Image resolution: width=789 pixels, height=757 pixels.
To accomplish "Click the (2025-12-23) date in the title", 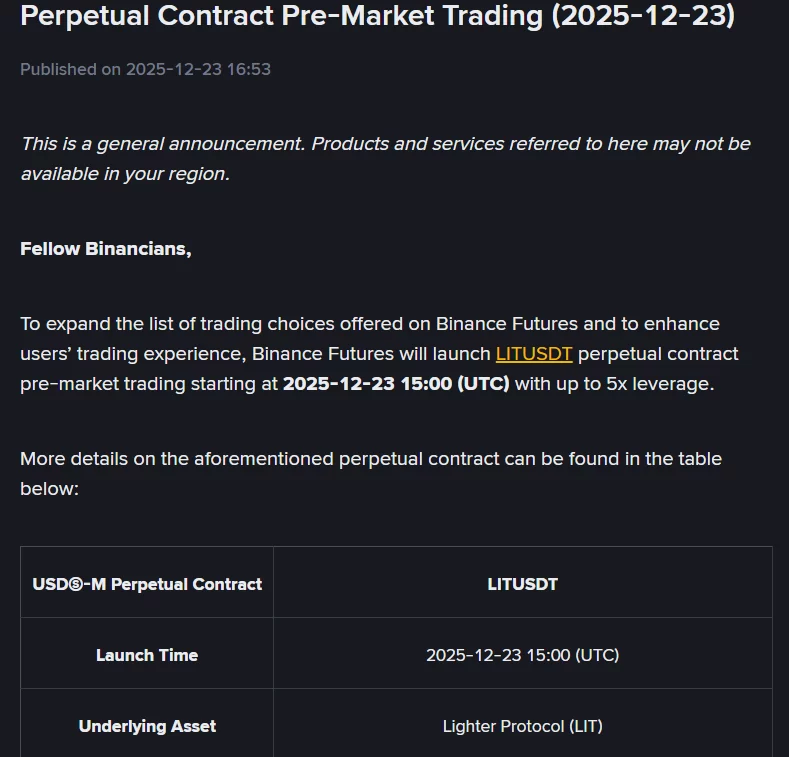I will click(643, 16).
